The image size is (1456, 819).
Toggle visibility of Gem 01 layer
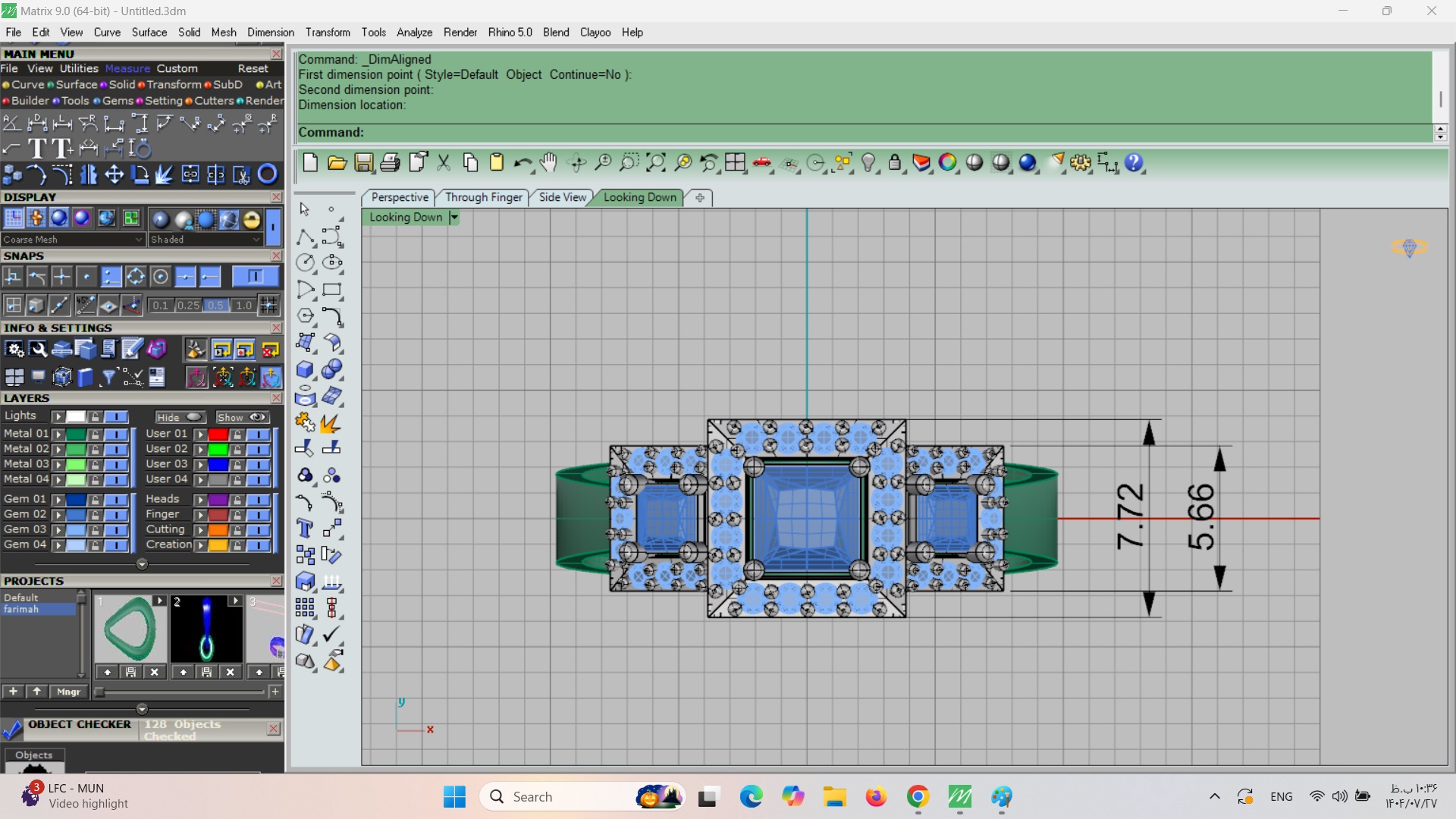click(x=115, y=500)
